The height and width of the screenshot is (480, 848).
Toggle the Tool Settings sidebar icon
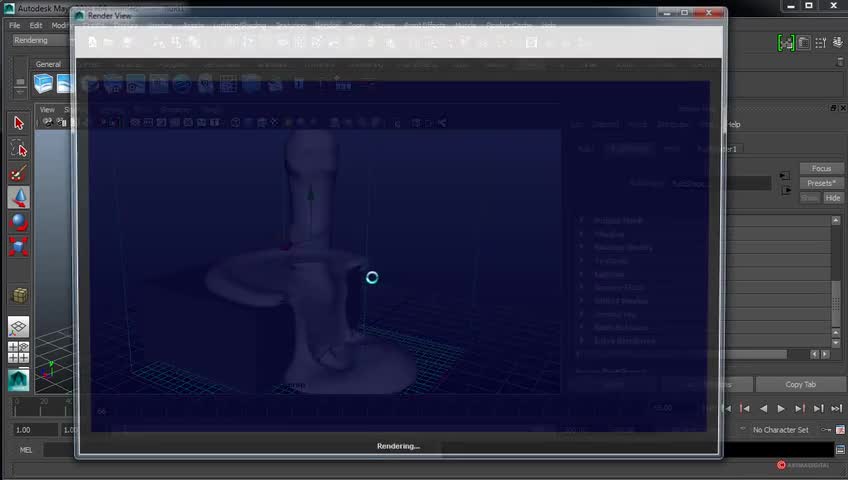coord(820,43)
